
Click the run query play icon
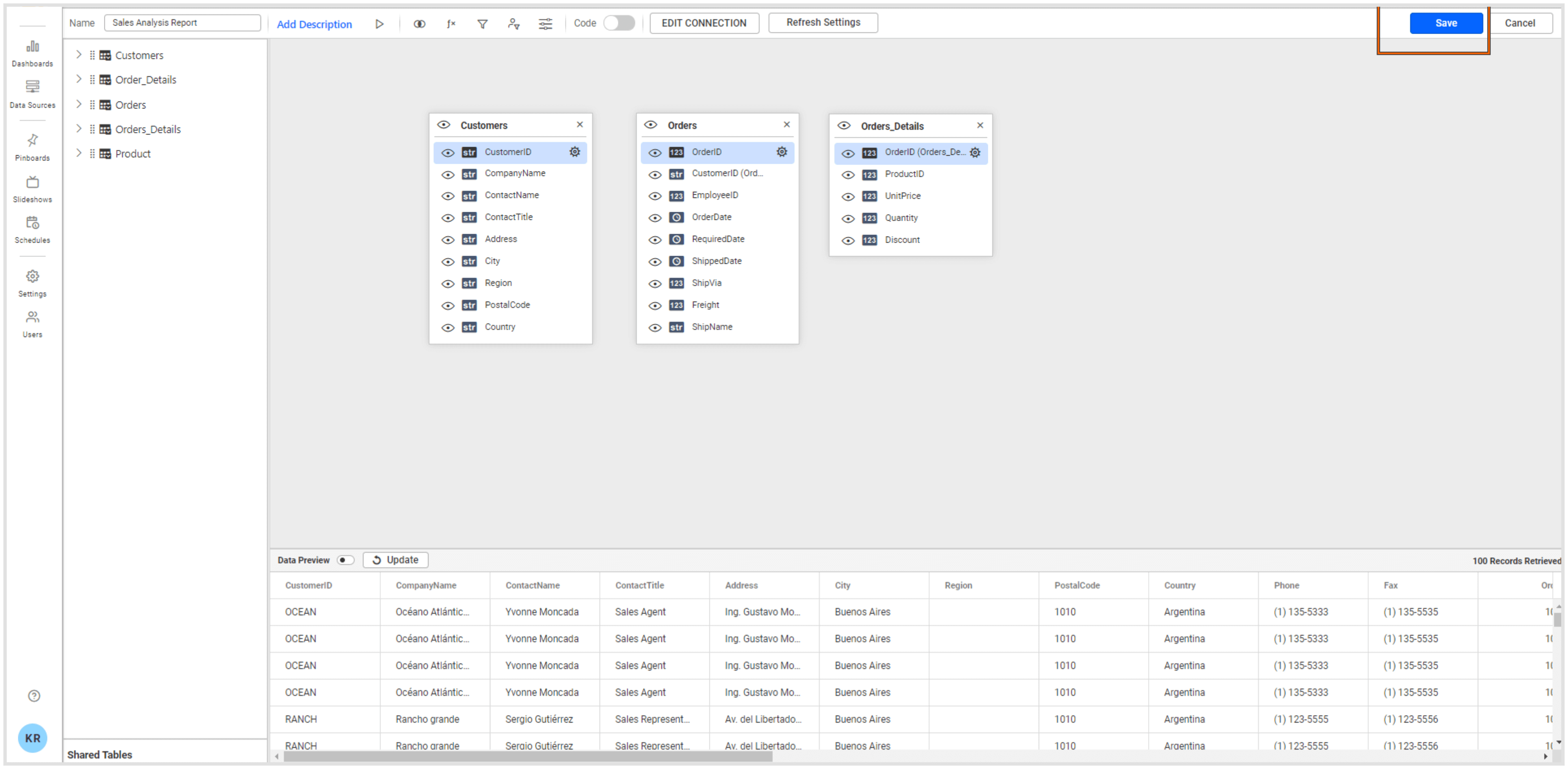click(x=380, y=23)
